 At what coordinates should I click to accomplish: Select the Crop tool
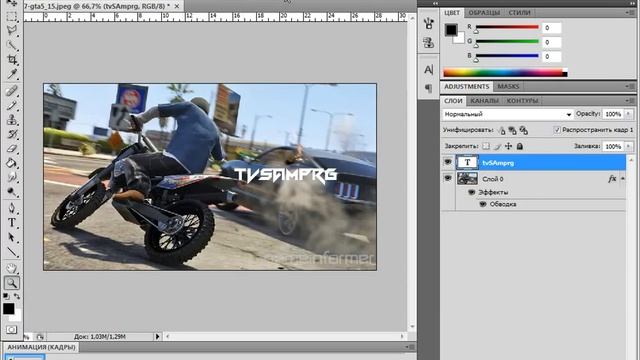click(x=11, y=60)
